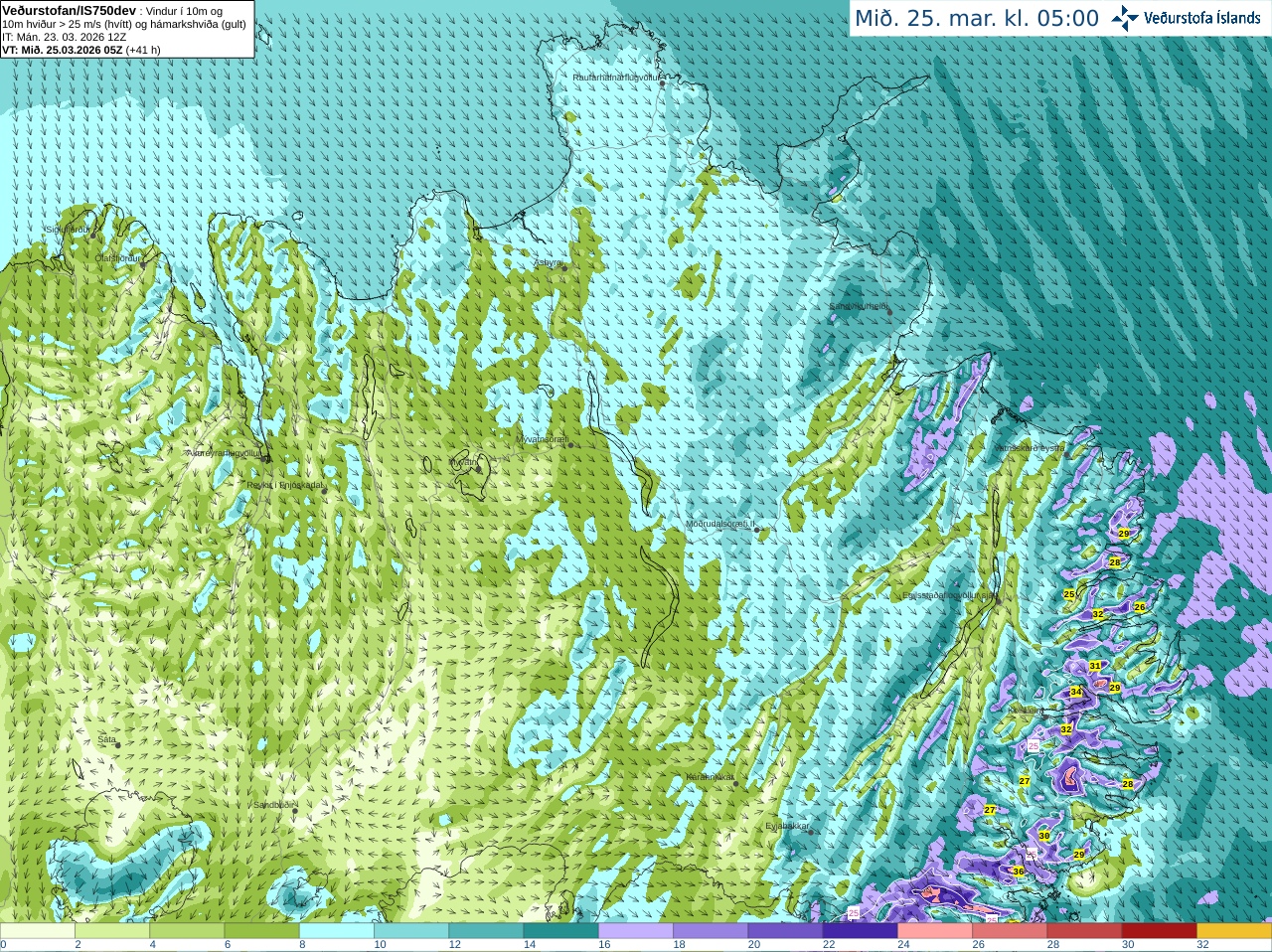Click the Siglufjörður station label
The image size is (1272, 952).
pyautogui.click(x=69, y=230)
